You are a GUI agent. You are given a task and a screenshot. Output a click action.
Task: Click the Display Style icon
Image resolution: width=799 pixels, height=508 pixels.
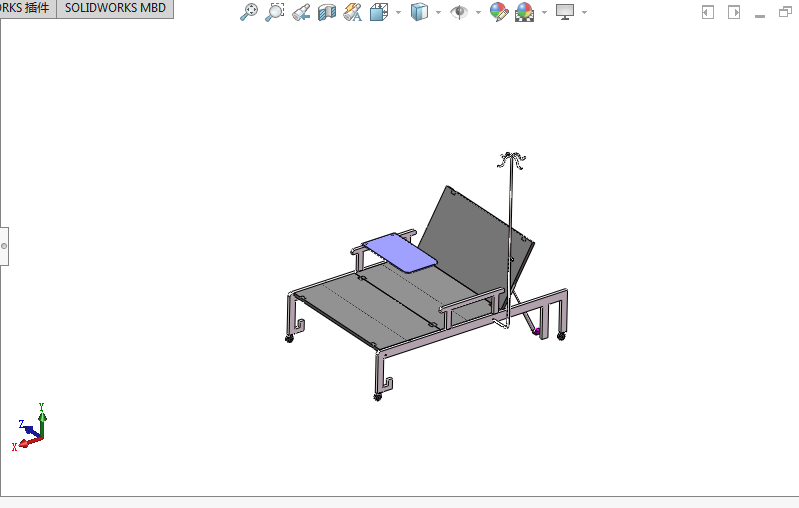(x=419, y=12)
